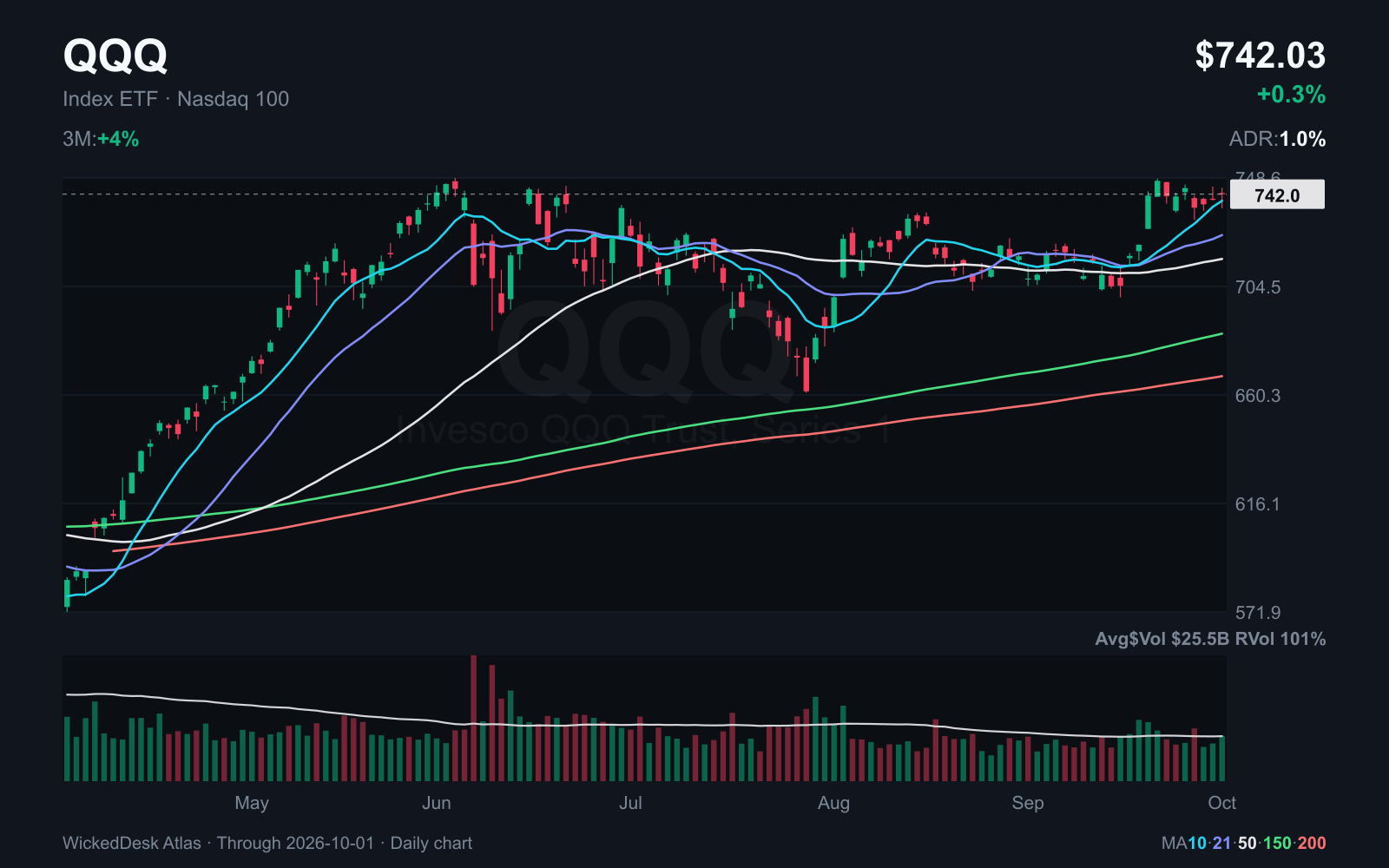This screenshot has height=868, width=1389.
Task: Click the Jul date axis label
Action: [630, 803]
